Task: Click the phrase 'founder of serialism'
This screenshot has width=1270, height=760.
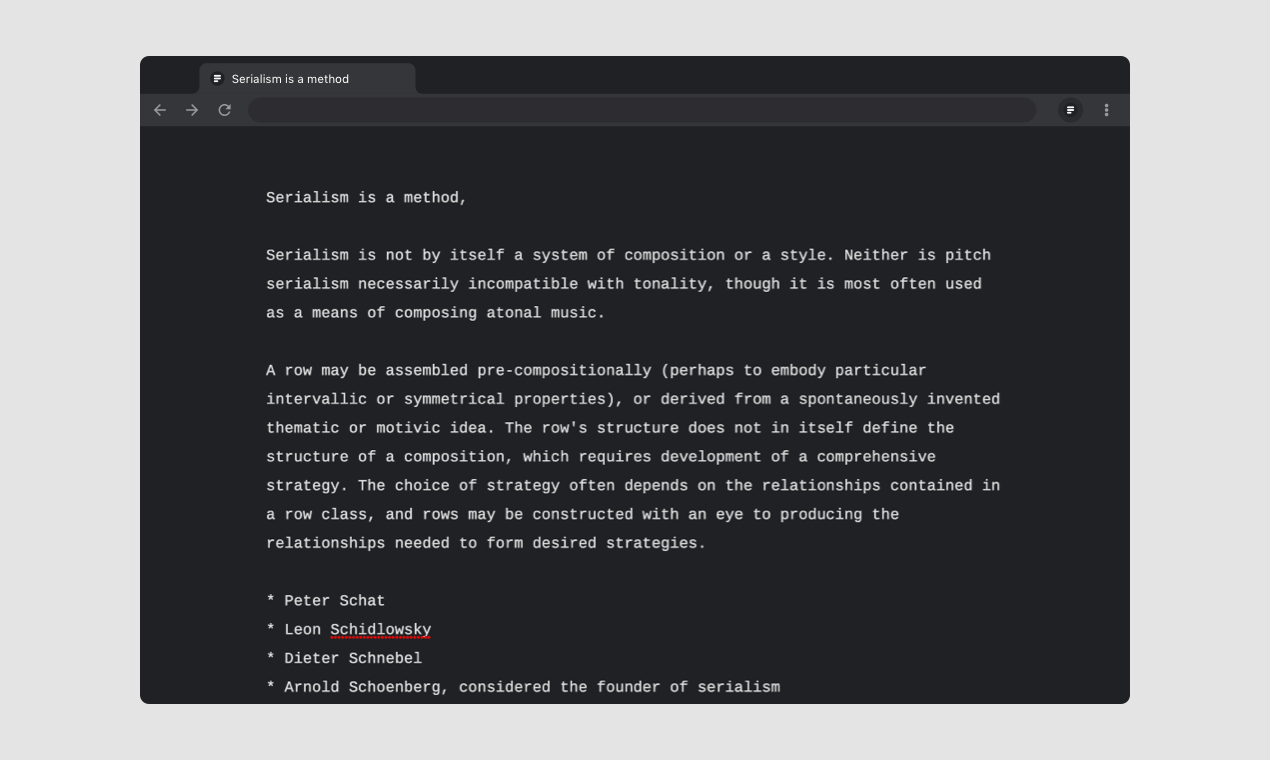Action: 688,687
